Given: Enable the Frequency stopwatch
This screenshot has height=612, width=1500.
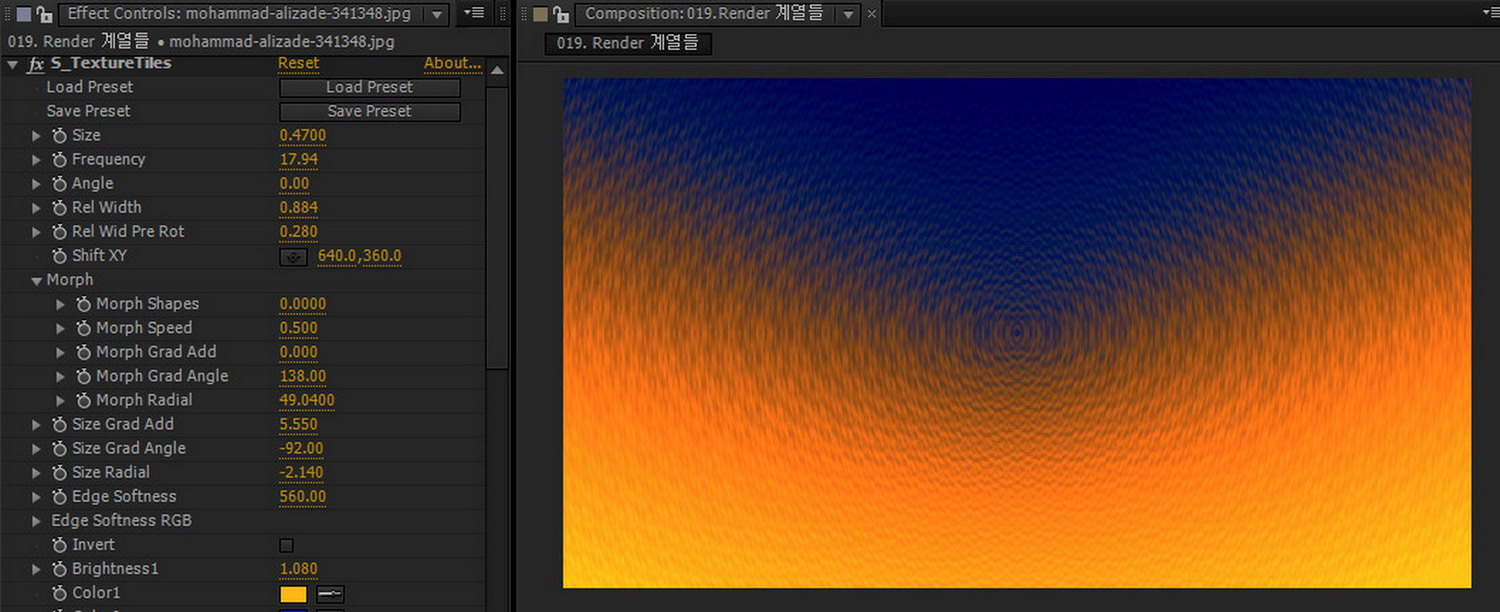Looking at the screenshot, I should 59,159.
